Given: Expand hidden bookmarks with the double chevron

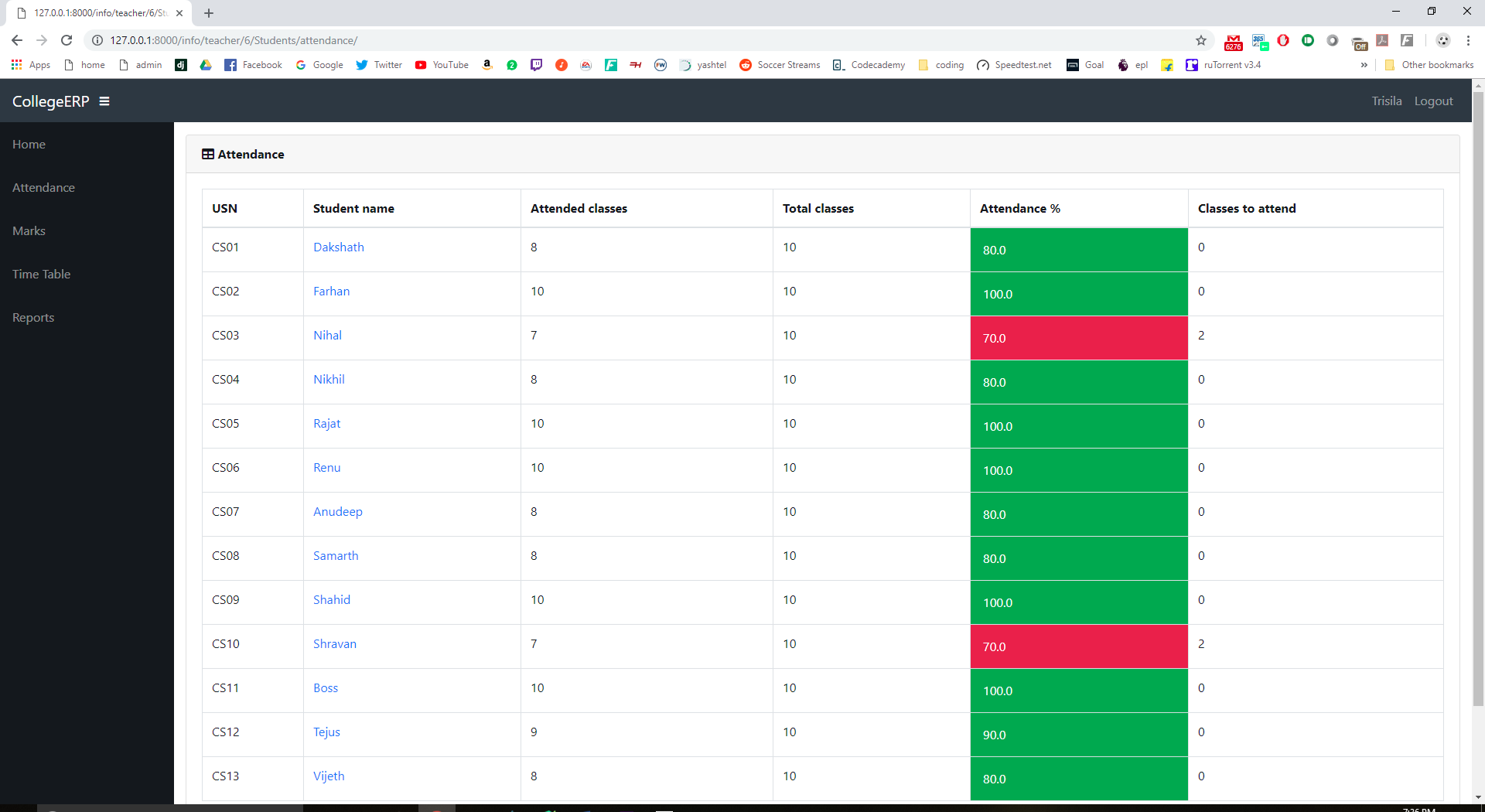Looking at the screenshot, I should [x=1364, y=65].
